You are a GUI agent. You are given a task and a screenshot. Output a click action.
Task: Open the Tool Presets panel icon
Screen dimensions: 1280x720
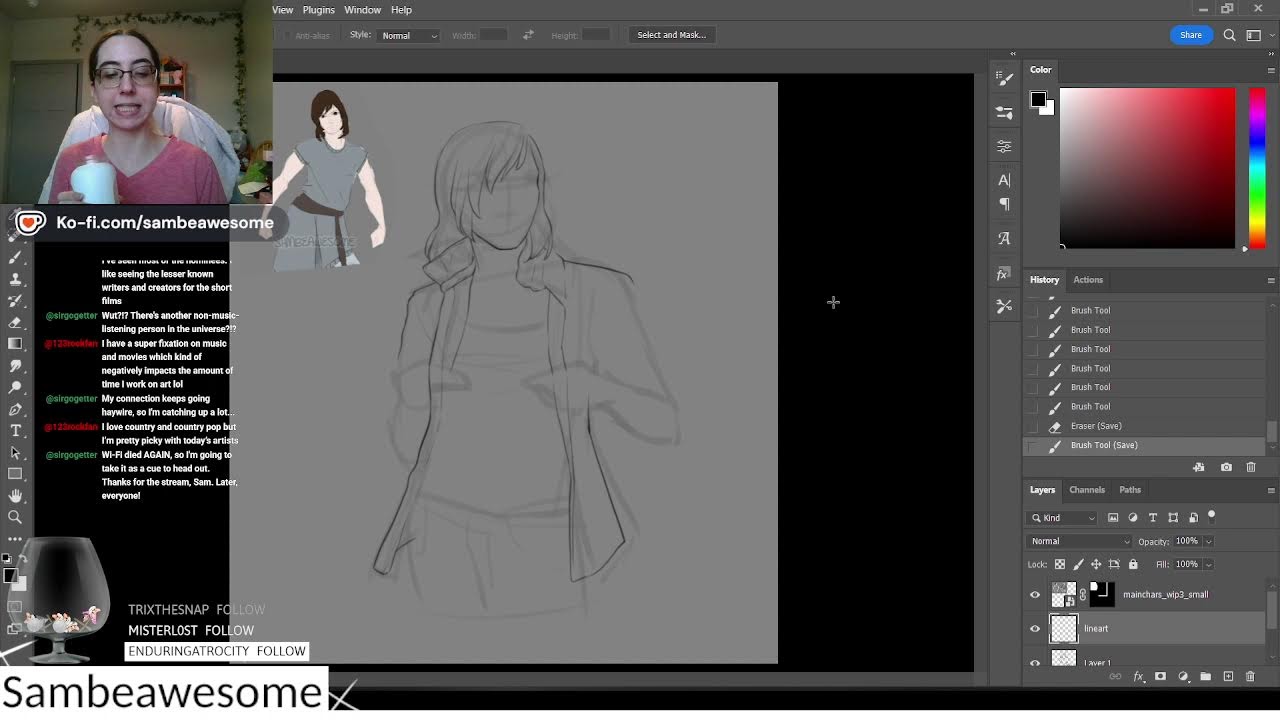(x=1004, y=306)
